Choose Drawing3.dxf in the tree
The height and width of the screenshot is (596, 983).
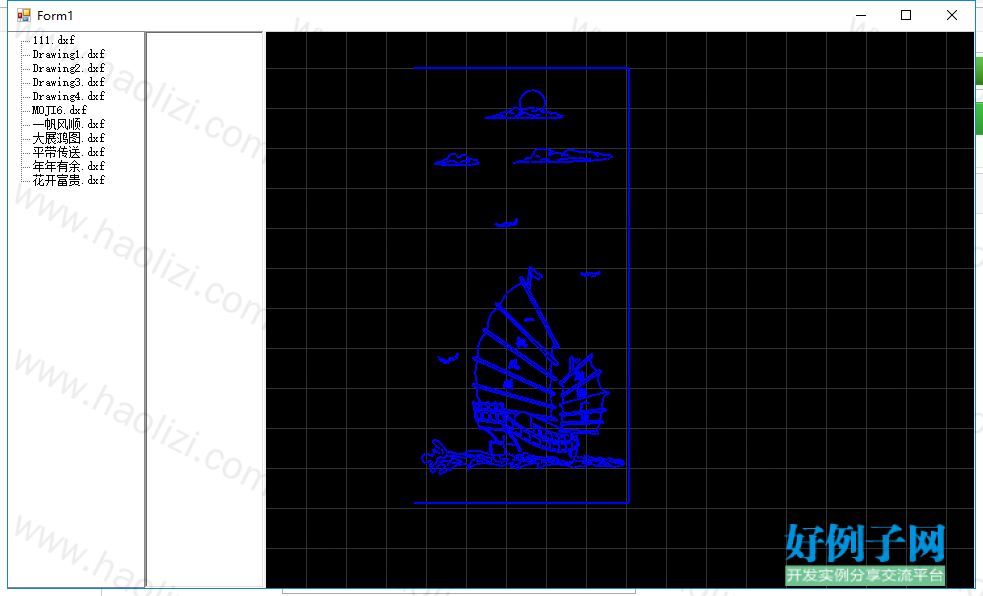click(68, 82)
